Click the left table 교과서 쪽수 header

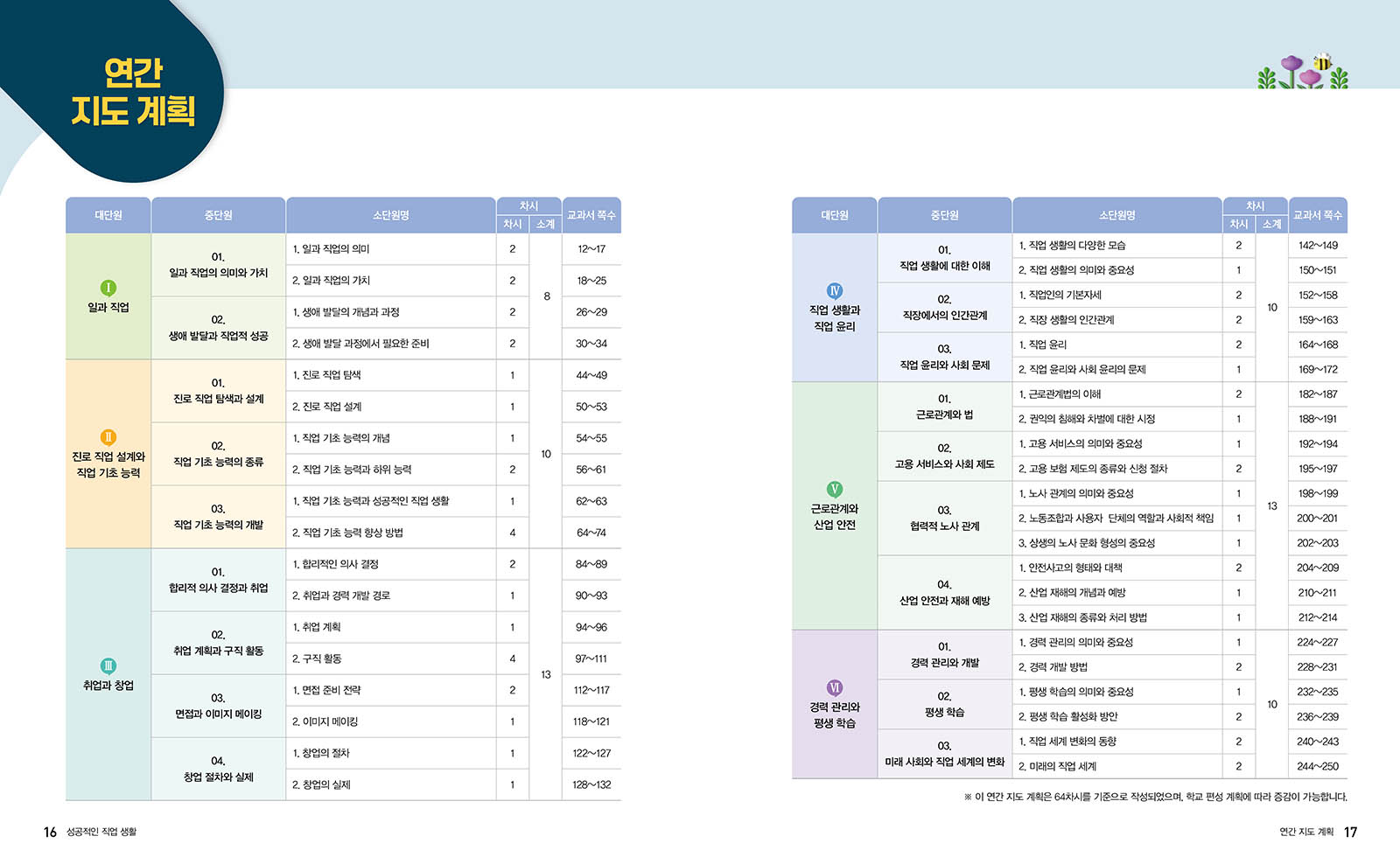(x=591, y=215)
